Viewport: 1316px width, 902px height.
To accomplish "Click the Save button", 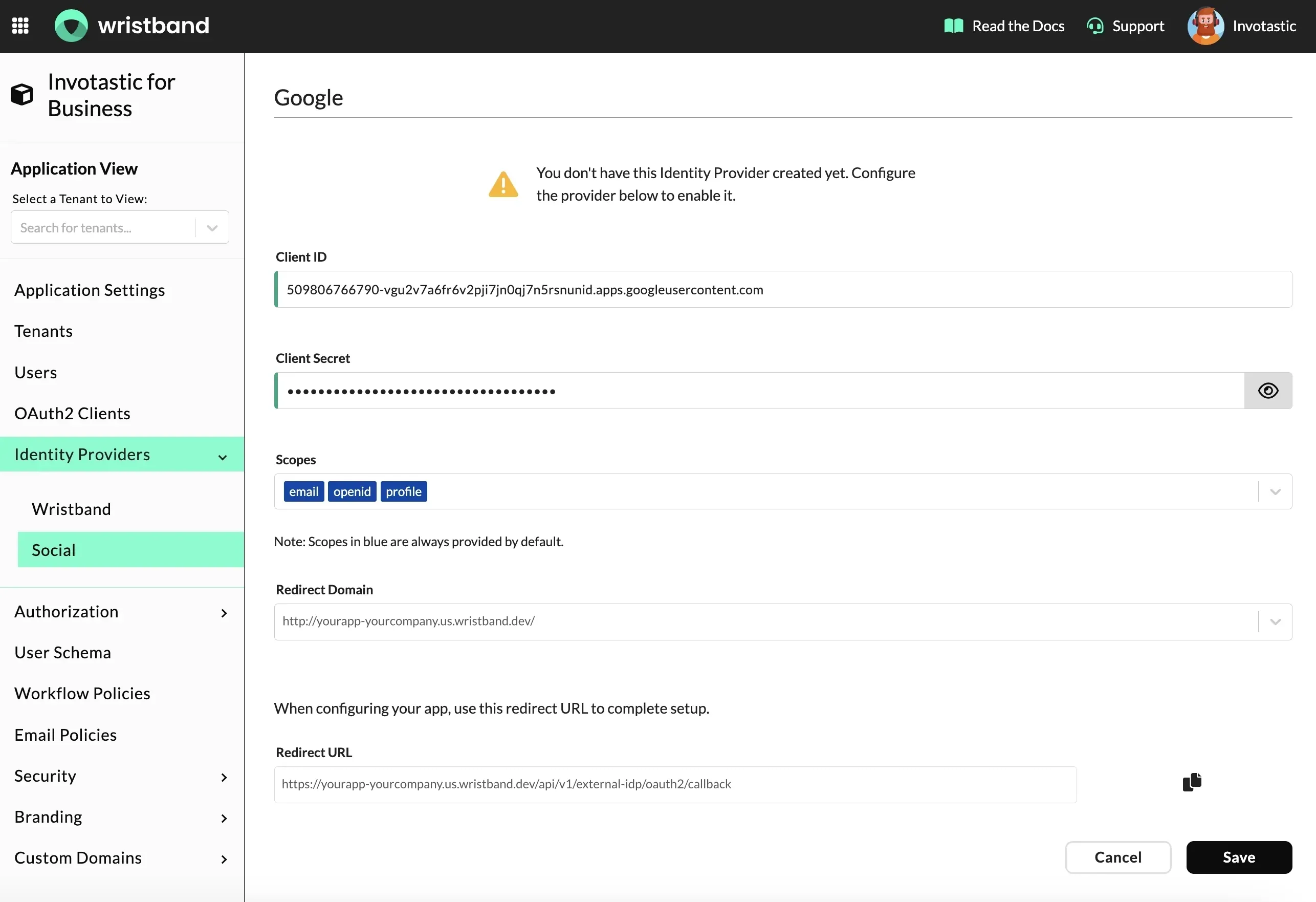I will pos(1239,857).
